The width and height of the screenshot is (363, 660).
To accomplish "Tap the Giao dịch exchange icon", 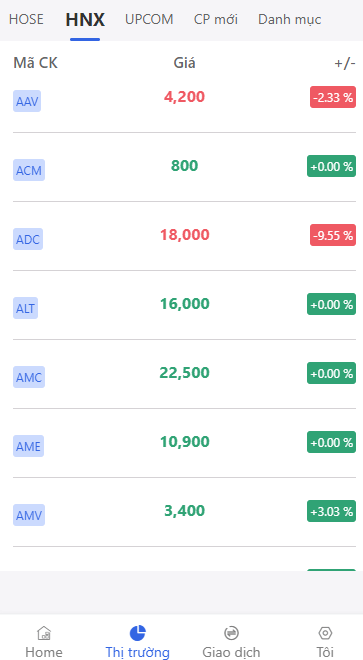I will 231,633.
